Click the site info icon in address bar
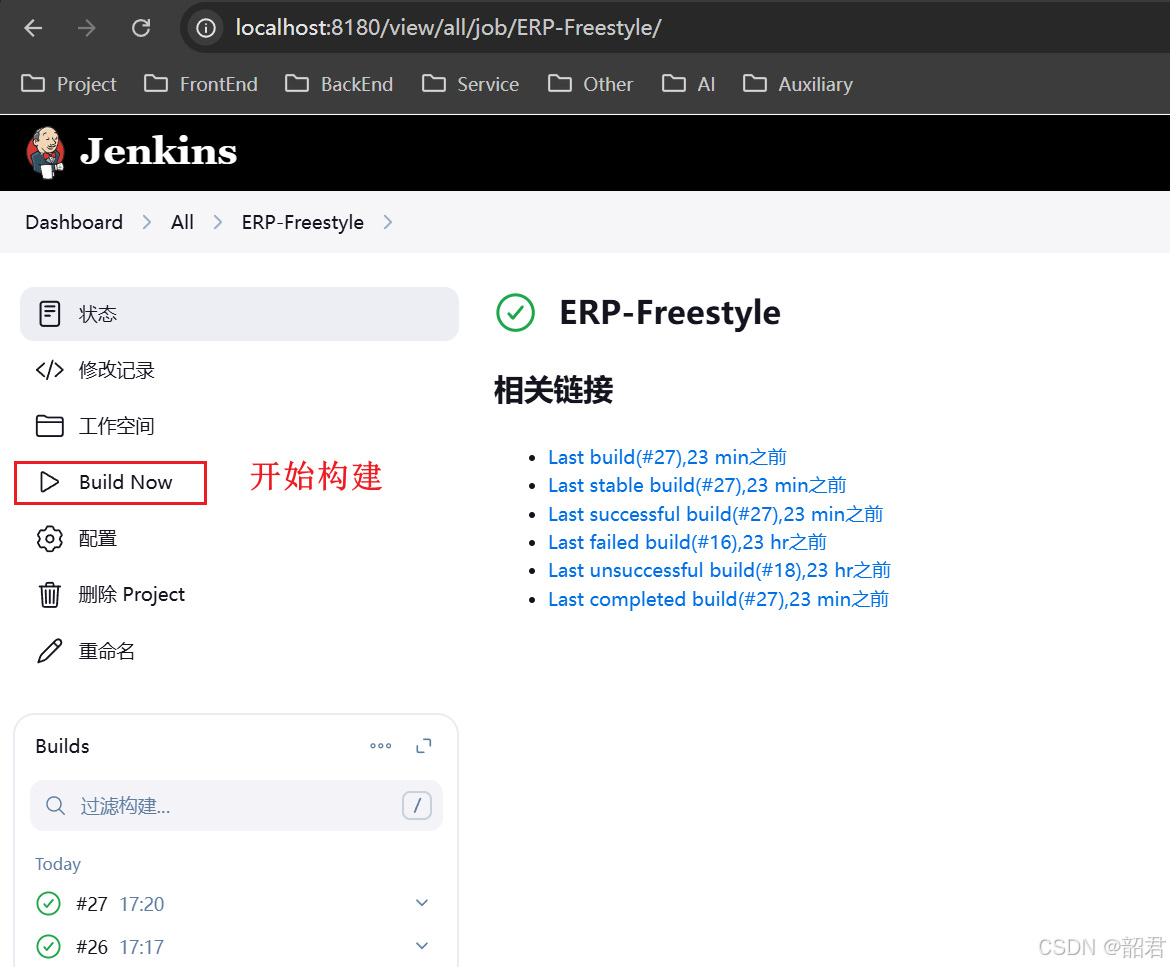1170x967 pixels. (206, 28)
